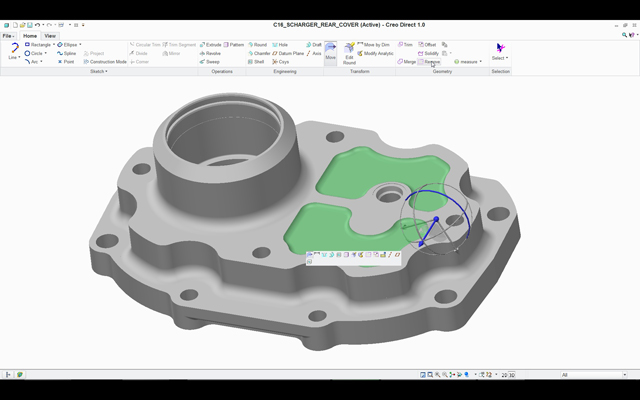Click the Remove geometry button
Image resolution: width=640 pixels, height=400 pixels.
(x=429, y=62)
